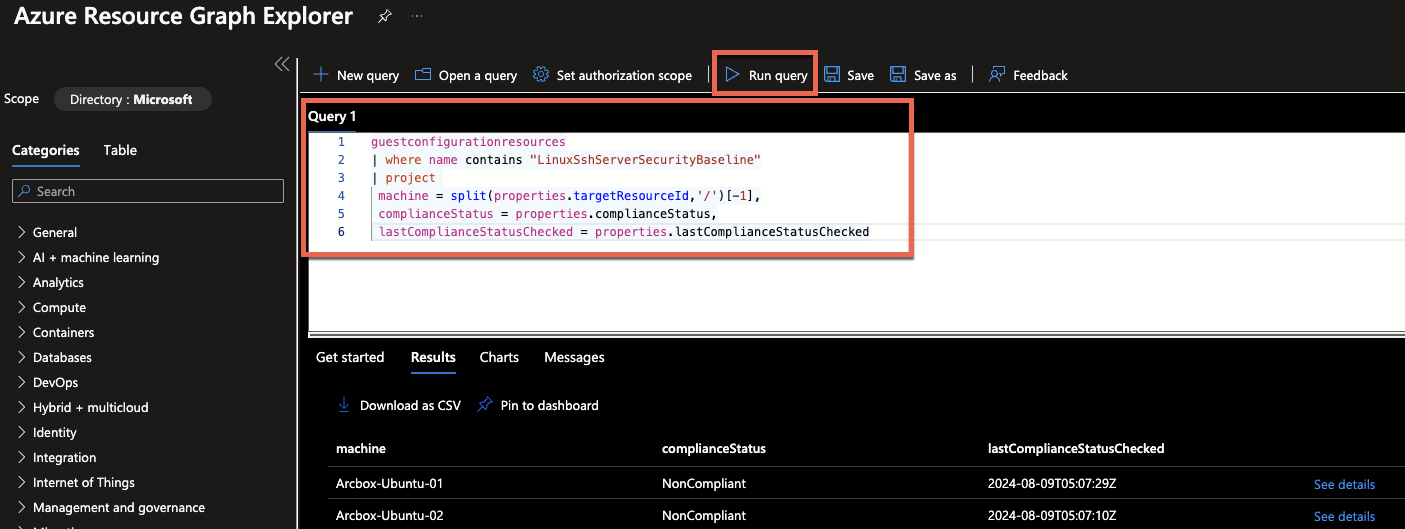Screen dimensions: 1405x529
Task: Click the Set authorization scope gear icon
Action: [541, 75]
